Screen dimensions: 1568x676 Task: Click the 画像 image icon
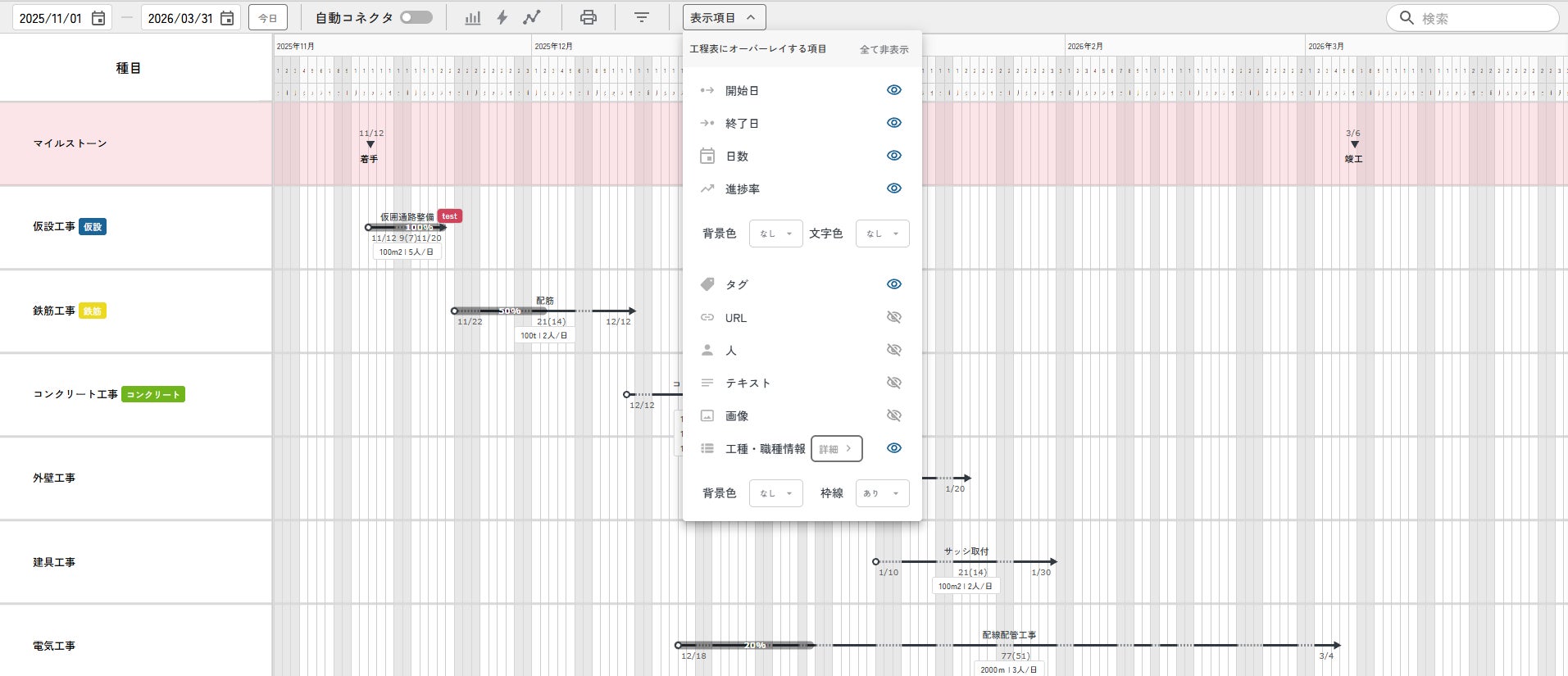[x=707, y=415]
